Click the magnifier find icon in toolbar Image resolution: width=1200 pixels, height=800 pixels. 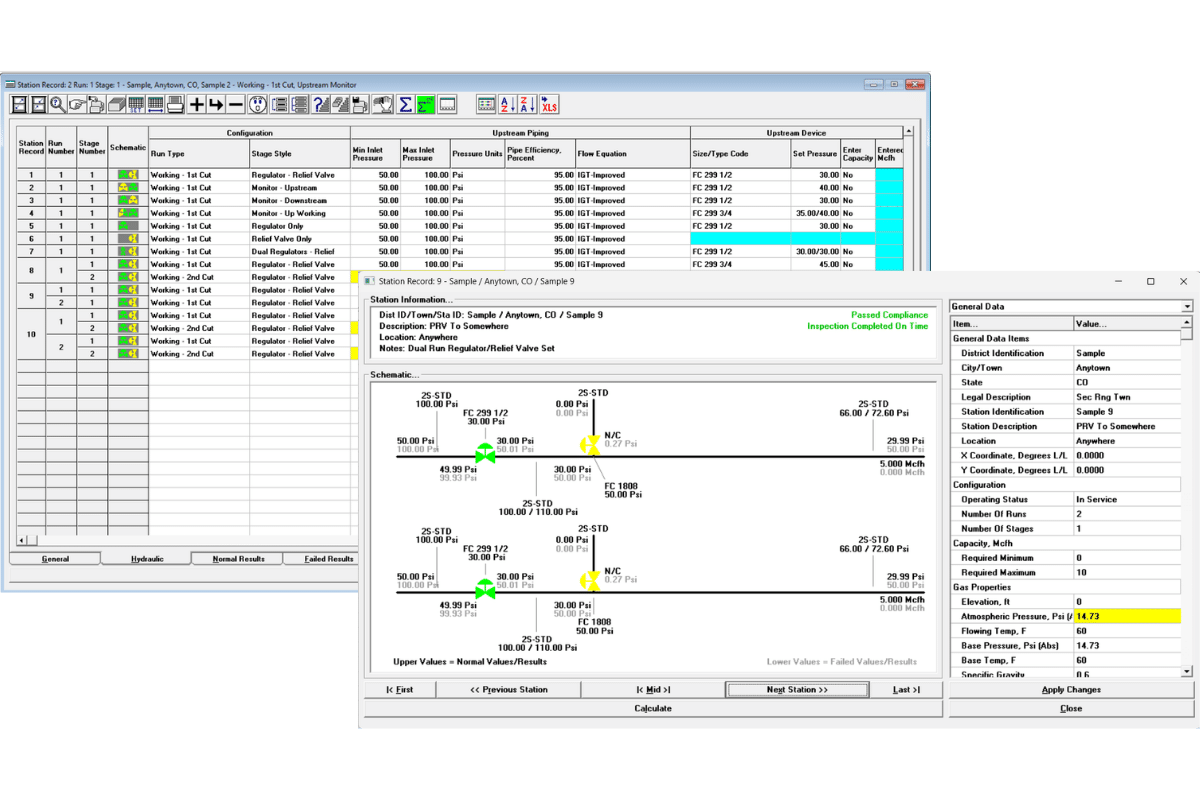coord(58,104)
